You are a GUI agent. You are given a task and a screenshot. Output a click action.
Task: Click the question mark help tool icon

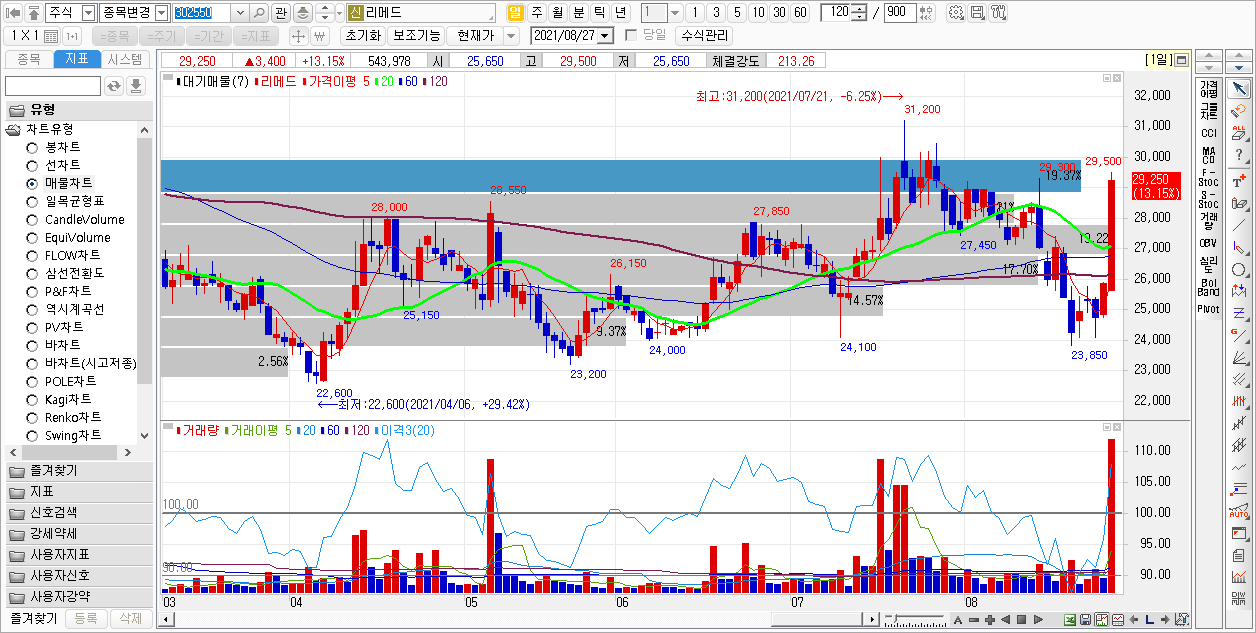[1239, 155]
